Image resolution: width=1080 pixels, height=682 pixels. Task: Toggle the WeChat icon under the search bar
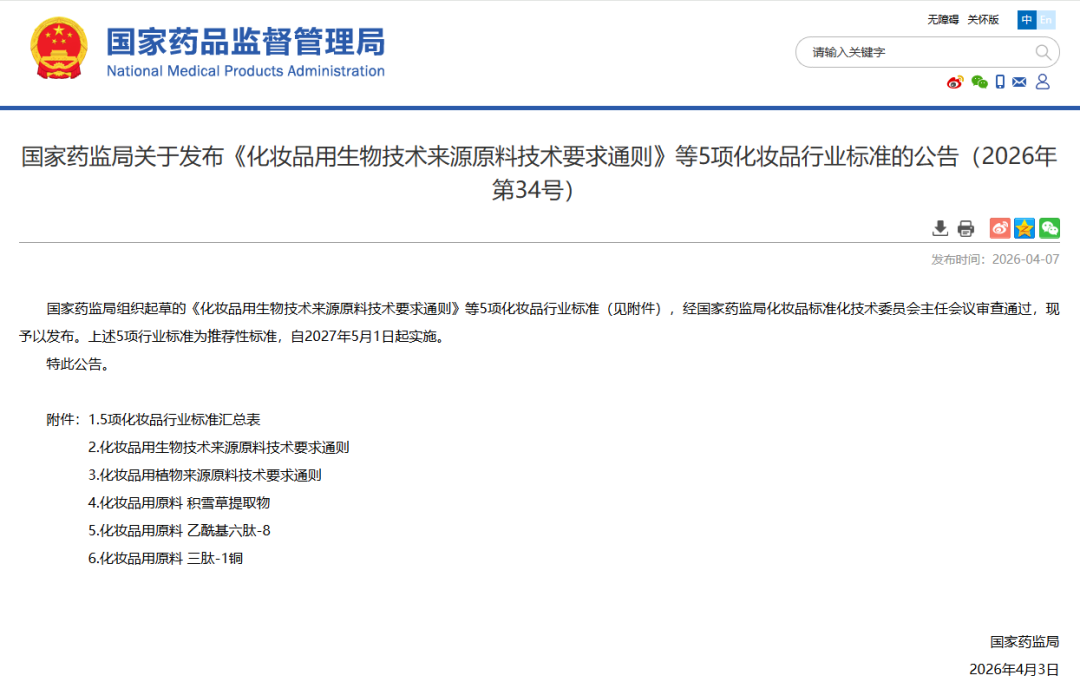click(978, 83)
